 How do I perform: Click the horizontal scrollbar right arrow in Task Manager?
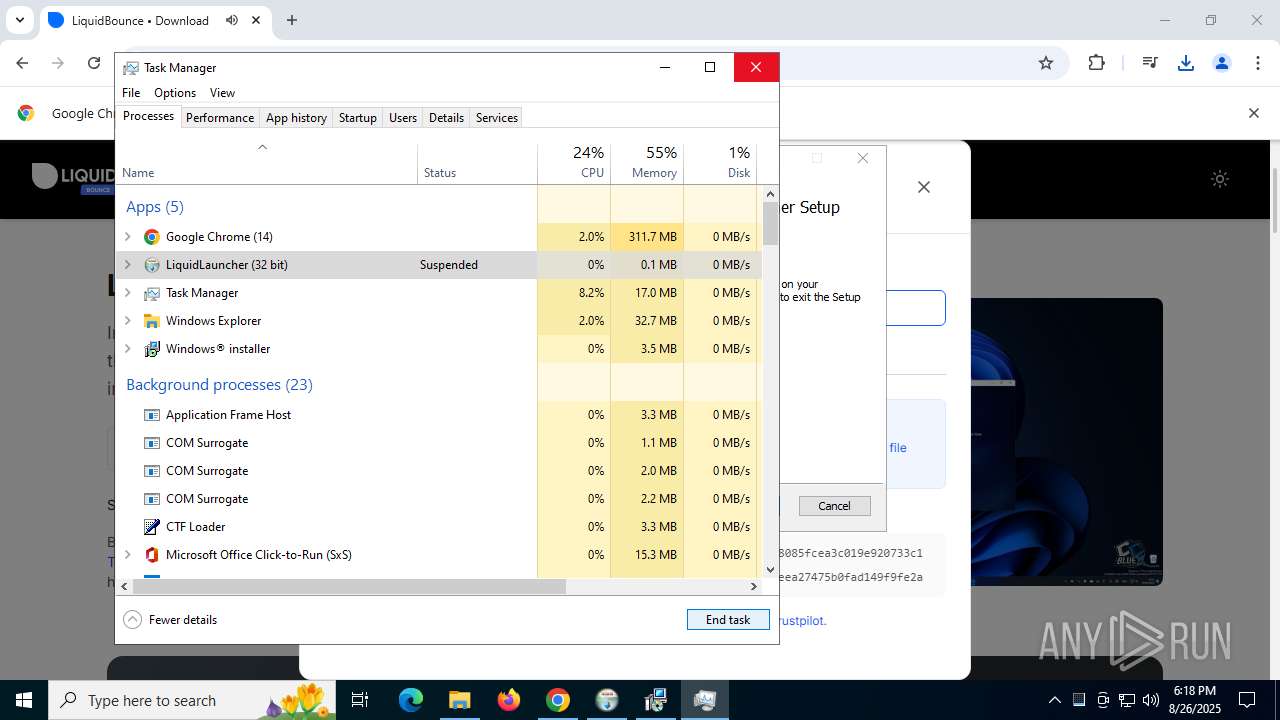coord(754,586)
